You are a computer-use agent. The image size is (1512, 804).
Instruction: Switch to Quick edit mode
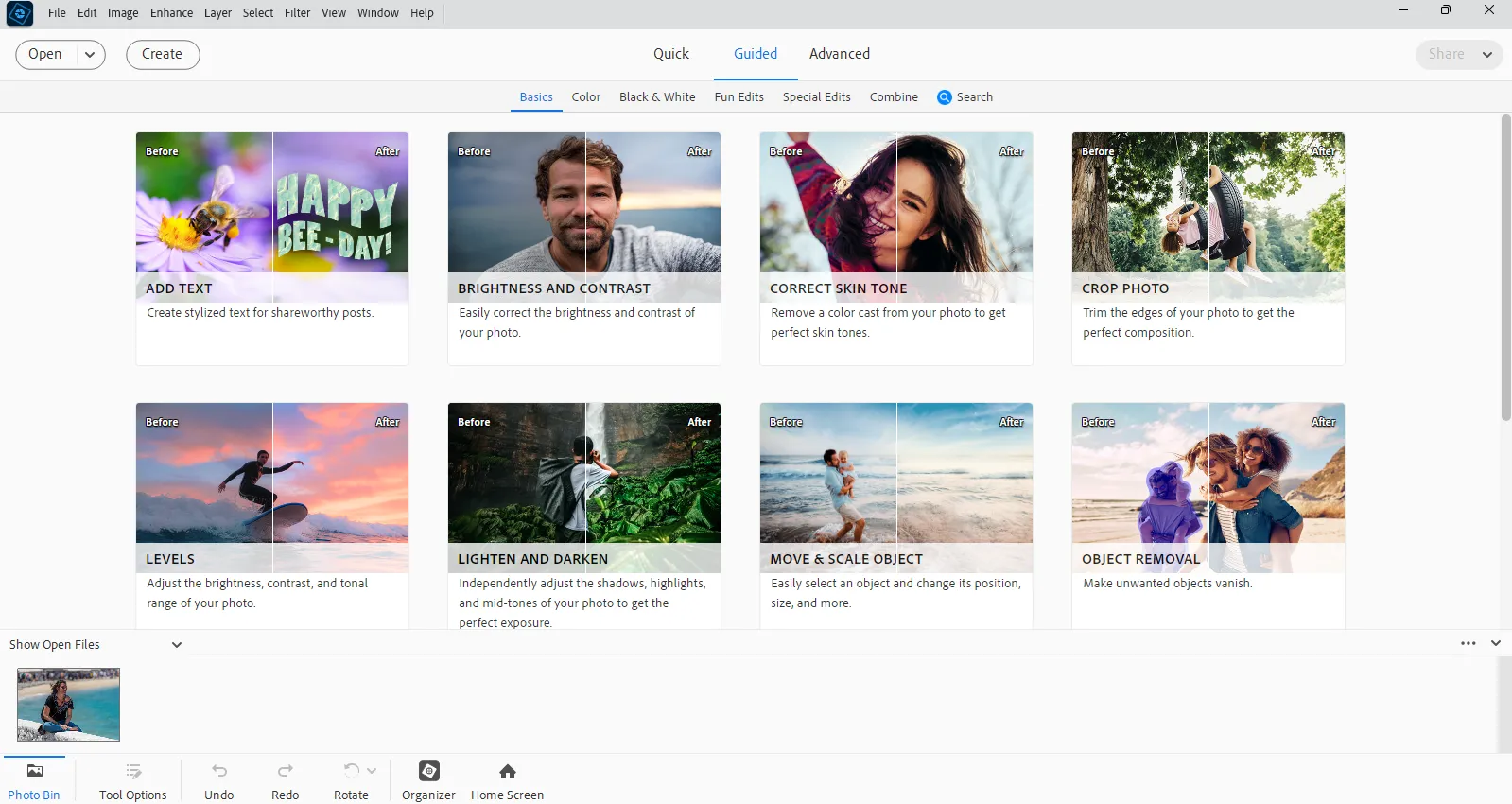click(671, 54)
